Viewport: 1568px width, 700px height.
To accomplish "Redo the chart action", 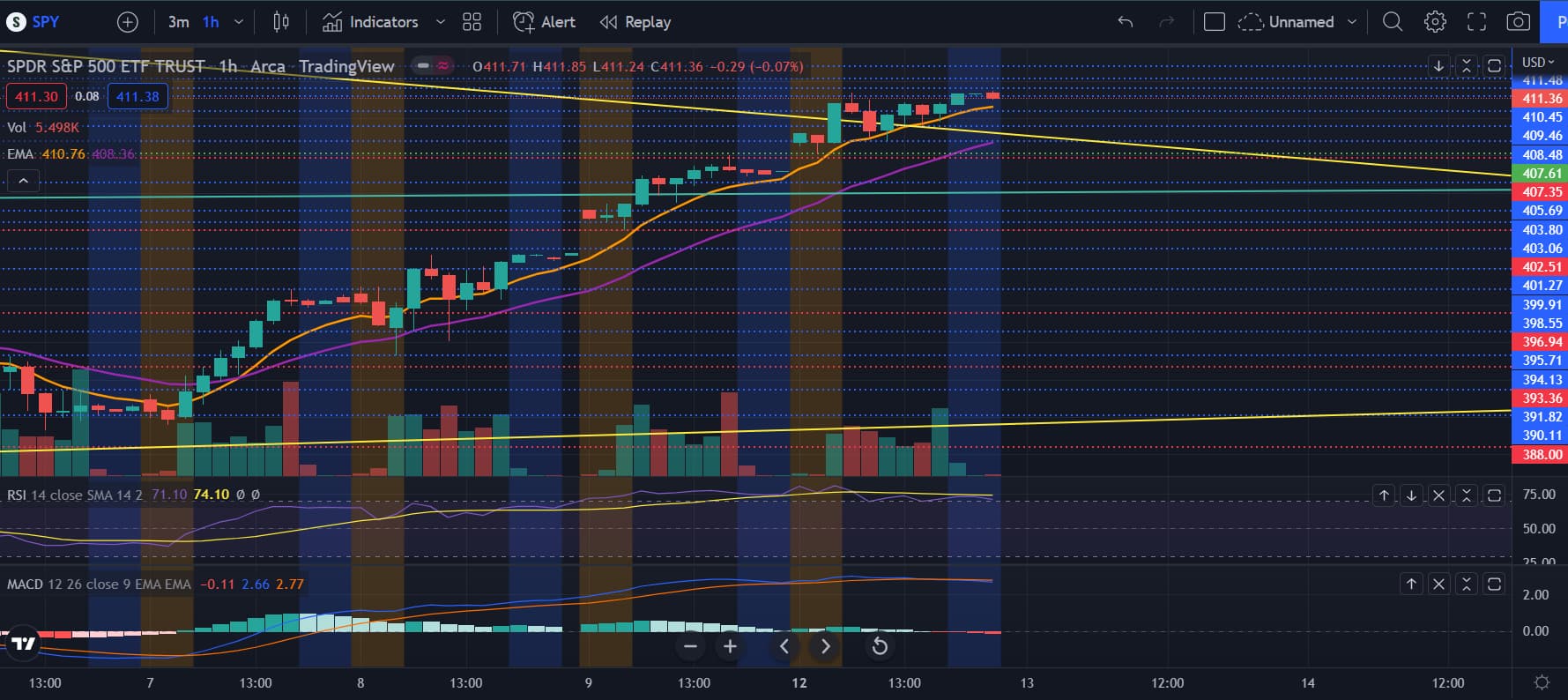I will [1167, 22].
